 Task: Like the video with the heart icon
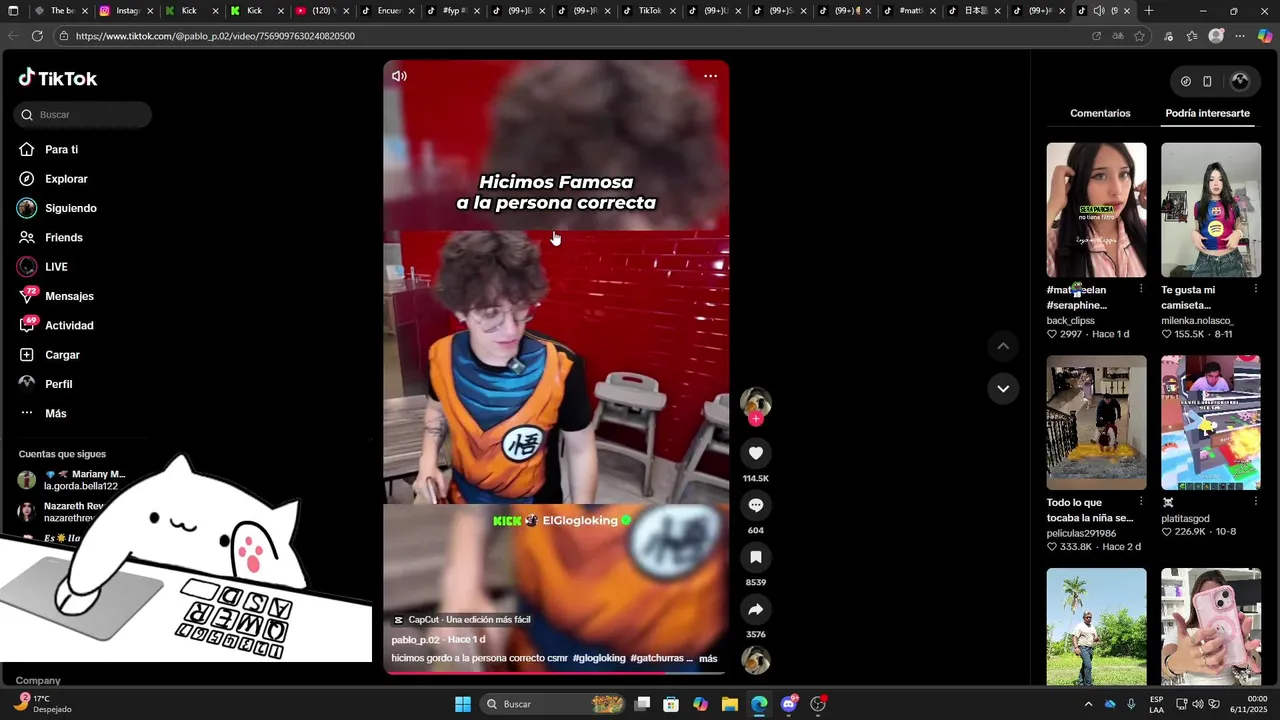coord(755,453)
